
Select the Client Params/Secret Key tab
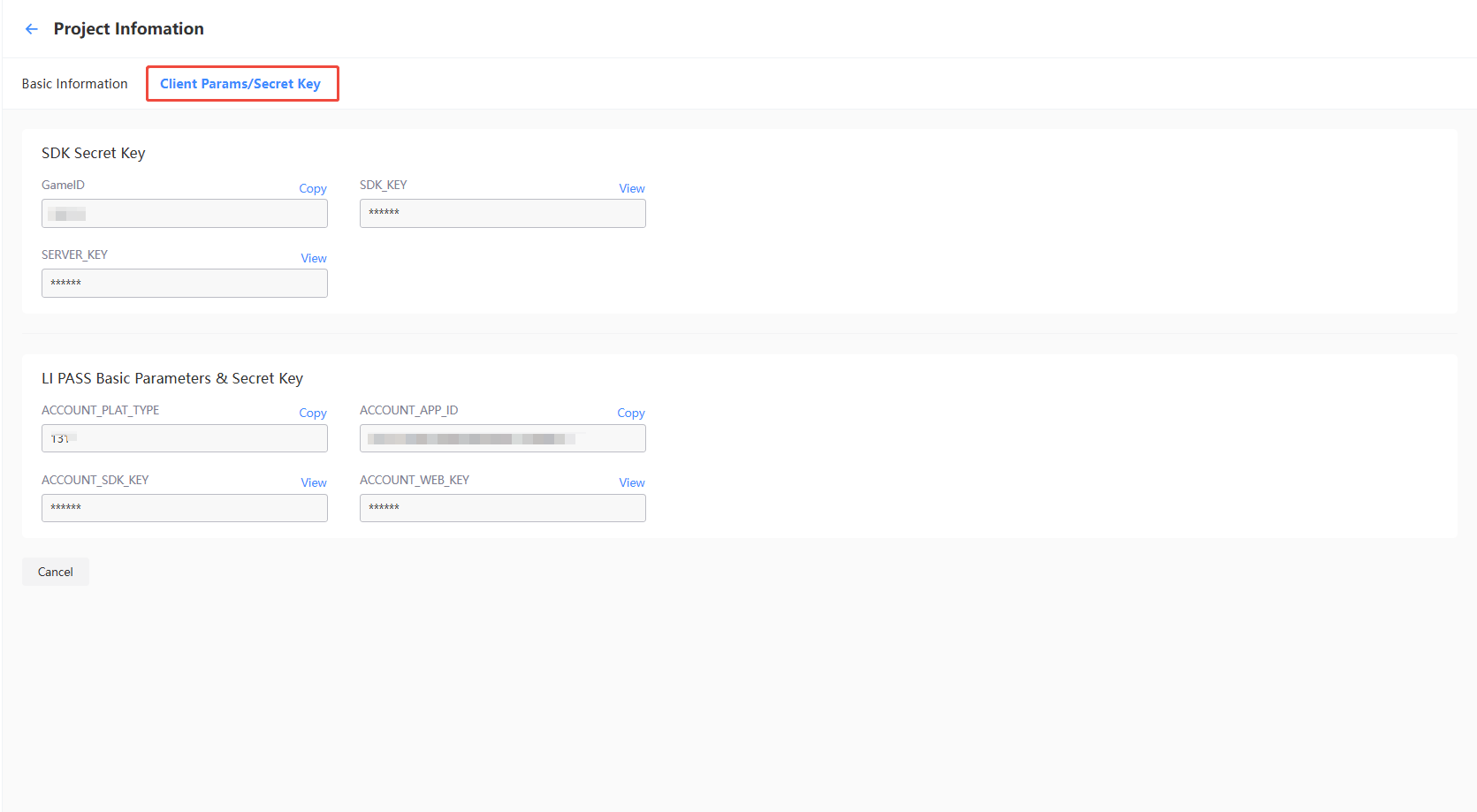coord(241,83)
